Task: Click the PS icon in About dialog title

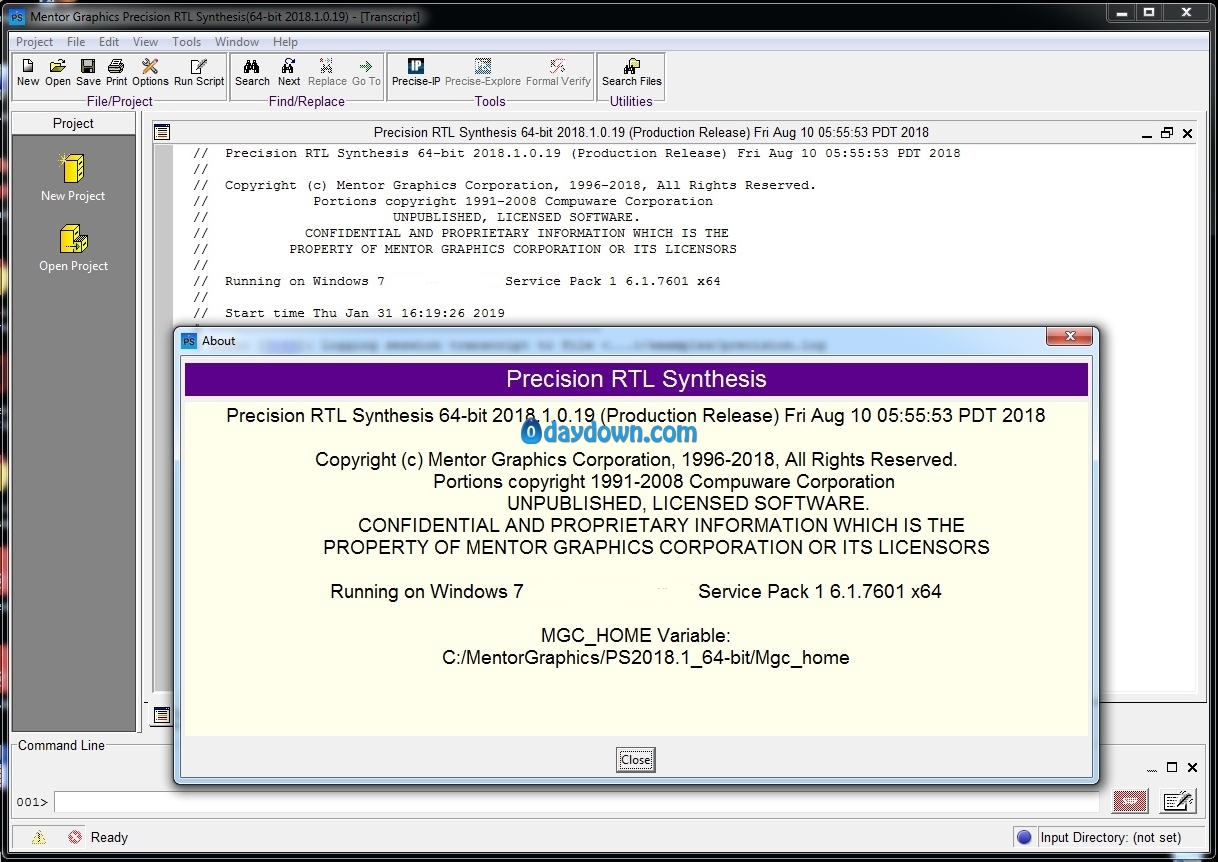Action: [x=189, y=341]
